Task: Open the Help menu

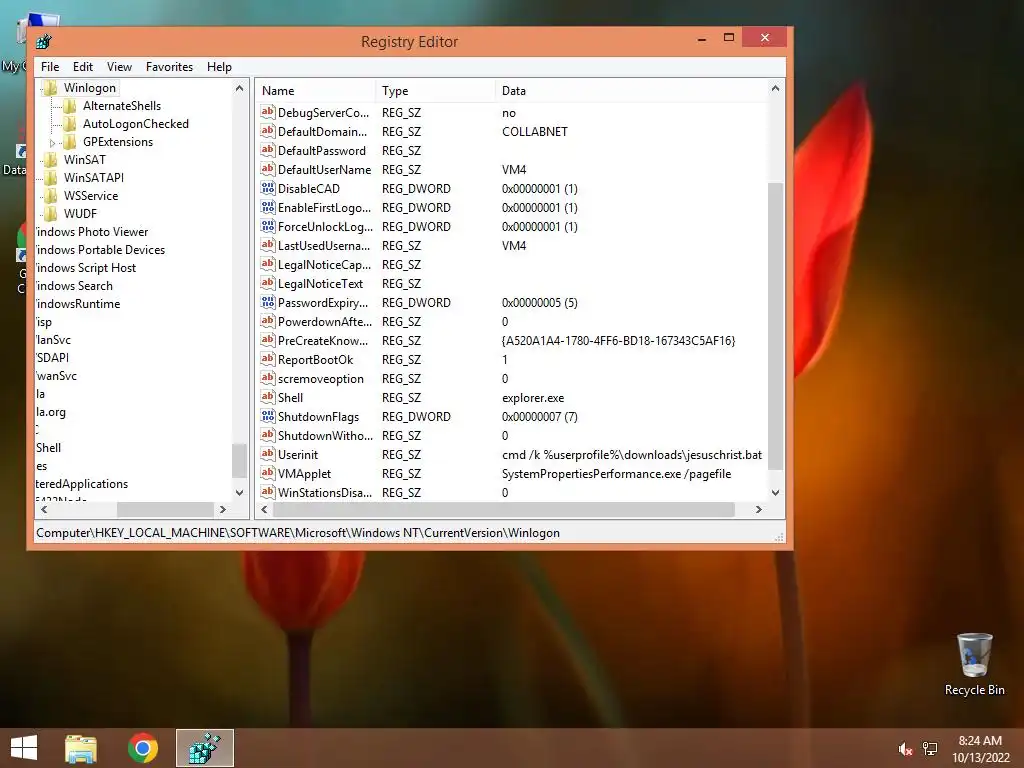Action: pyautogui.click(x=219, y=67)
